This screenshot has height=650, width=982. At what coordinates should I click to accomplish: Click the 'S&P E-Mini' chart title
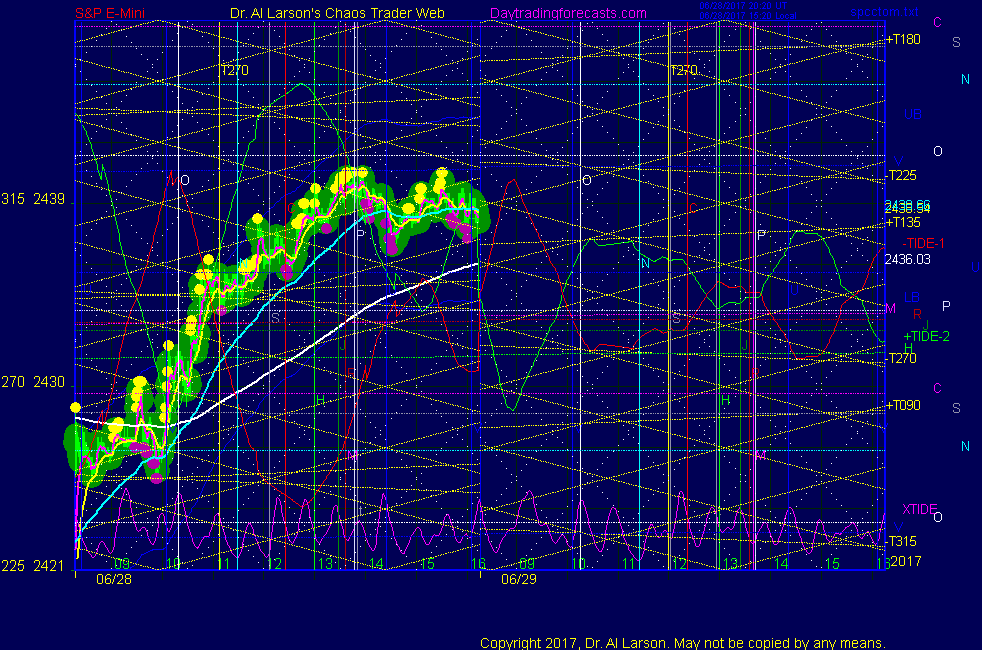110,13
